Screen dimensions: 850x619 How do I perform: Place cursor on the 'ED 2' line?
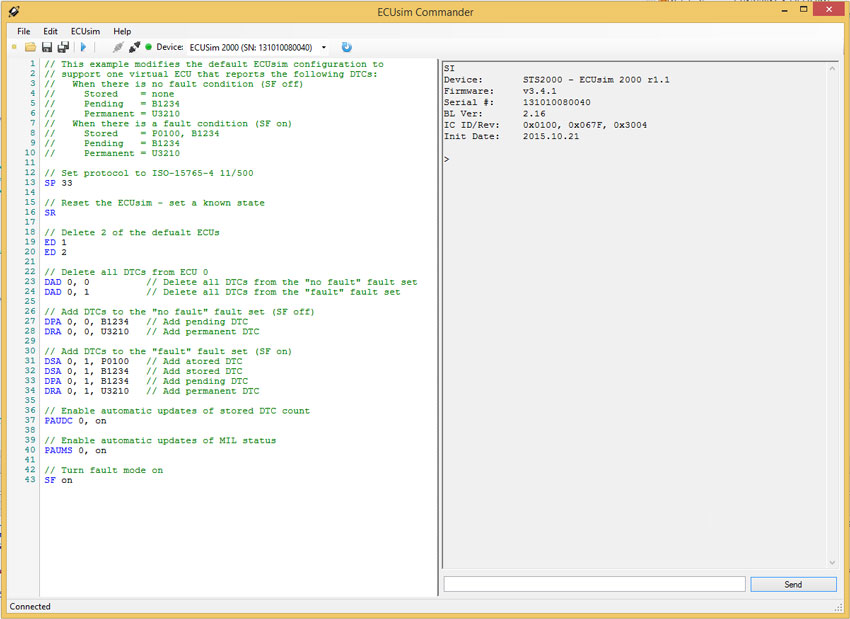(x=55, y=253)
